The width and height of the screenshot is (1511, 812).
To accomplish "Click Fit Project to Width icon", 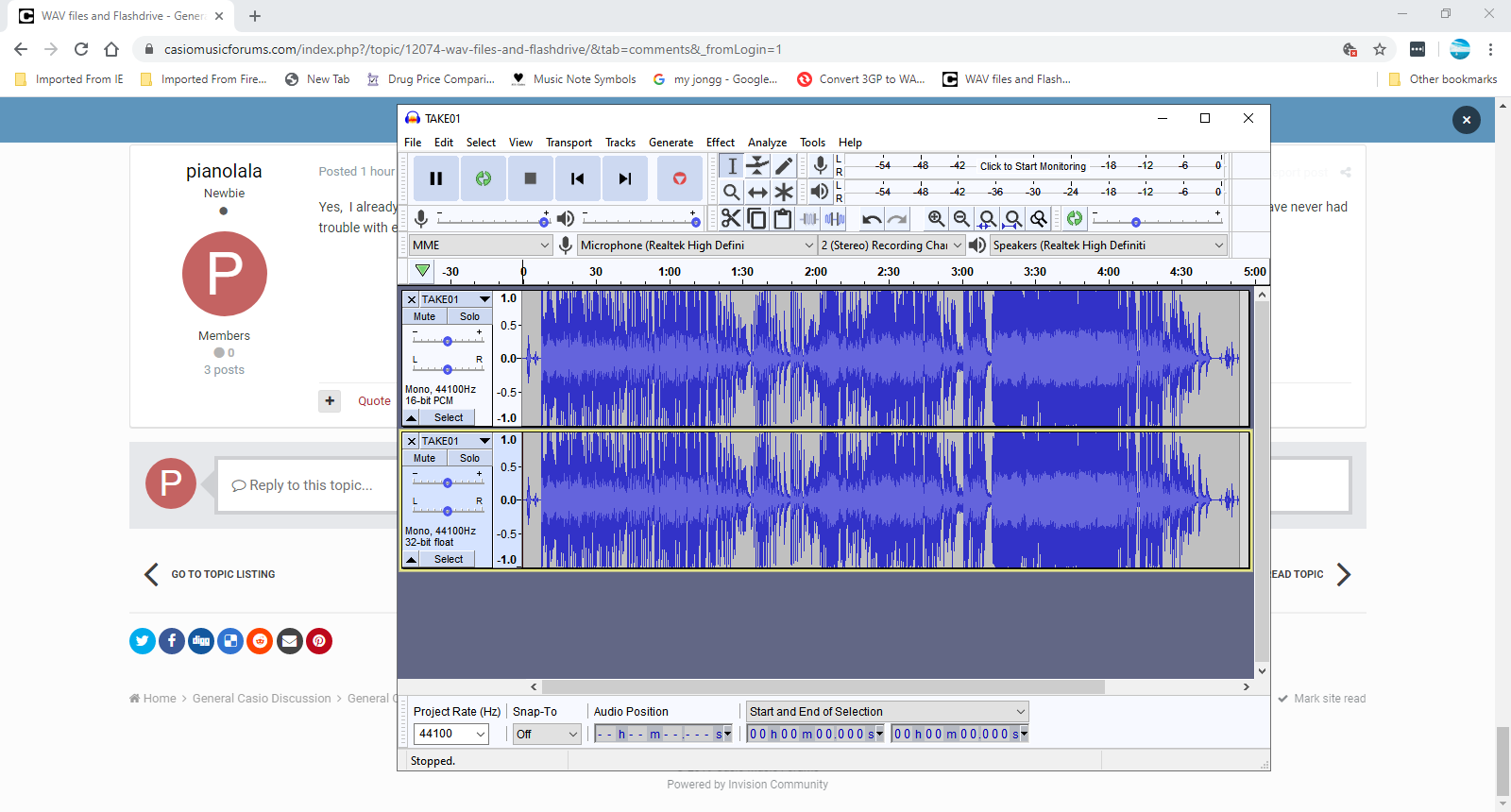I will click(1013, 219).
